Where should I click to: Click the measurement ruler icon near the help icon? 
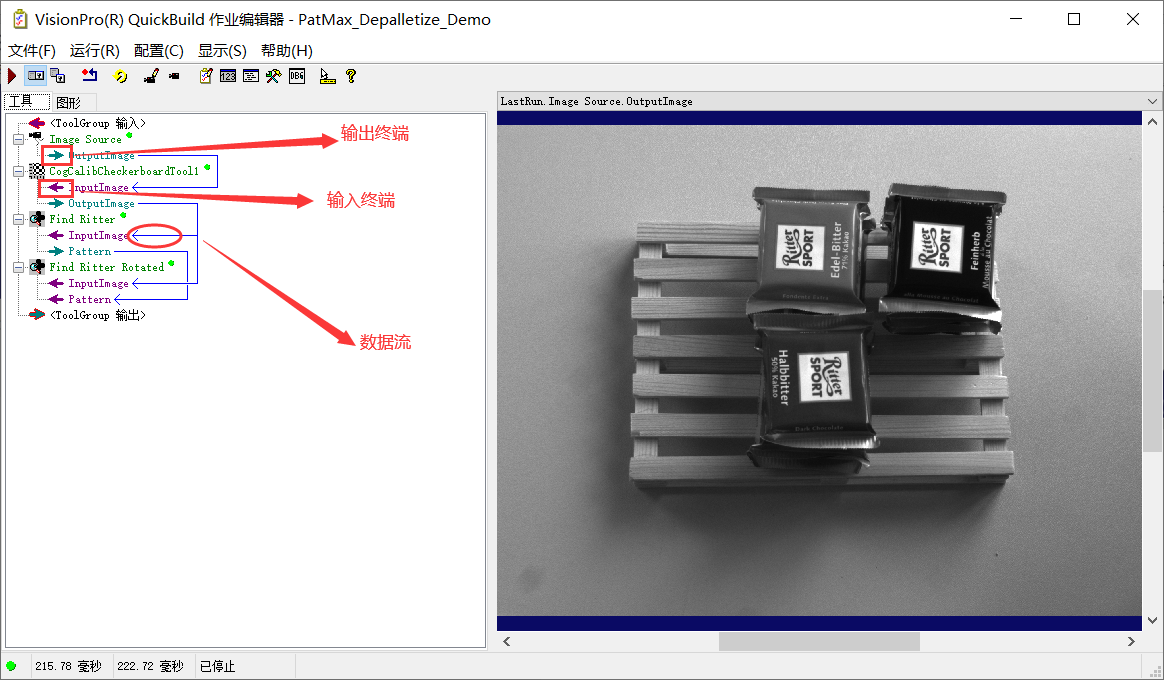327,75
